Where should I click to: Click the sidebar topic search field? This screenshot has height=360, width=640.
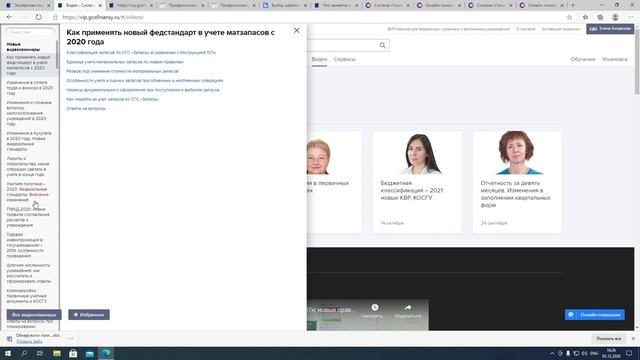[30, 32]
